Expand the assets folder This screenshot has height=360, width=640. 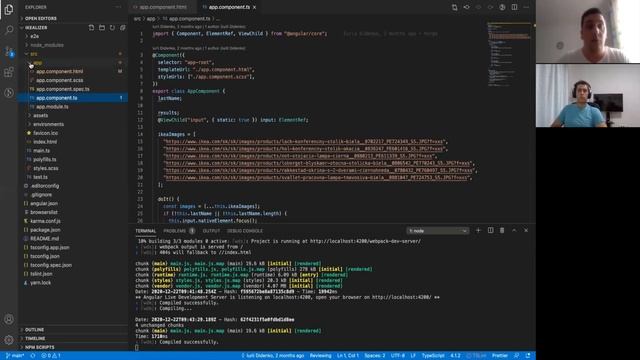(x=73, y=116)
